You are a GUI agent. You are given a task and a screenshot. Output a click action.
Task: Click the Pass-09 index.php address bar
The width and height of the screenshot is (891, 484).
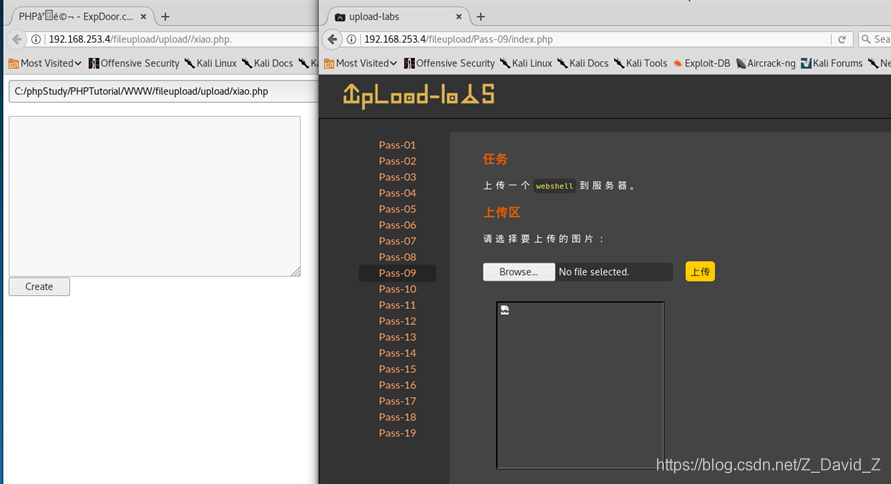tap(597, 39)
